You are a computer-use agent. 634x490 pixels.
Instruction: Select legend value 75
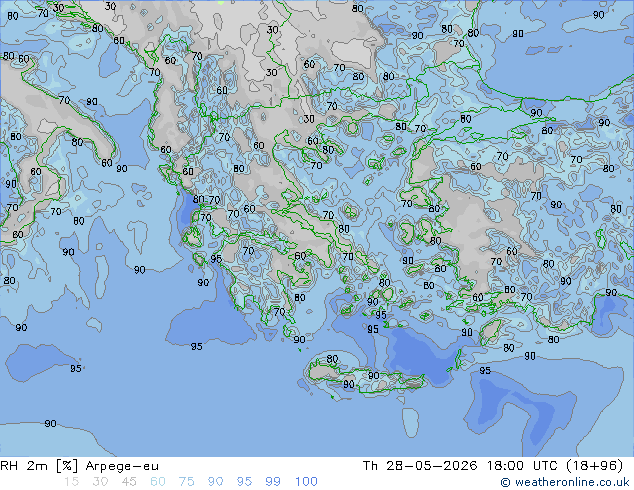186,482
